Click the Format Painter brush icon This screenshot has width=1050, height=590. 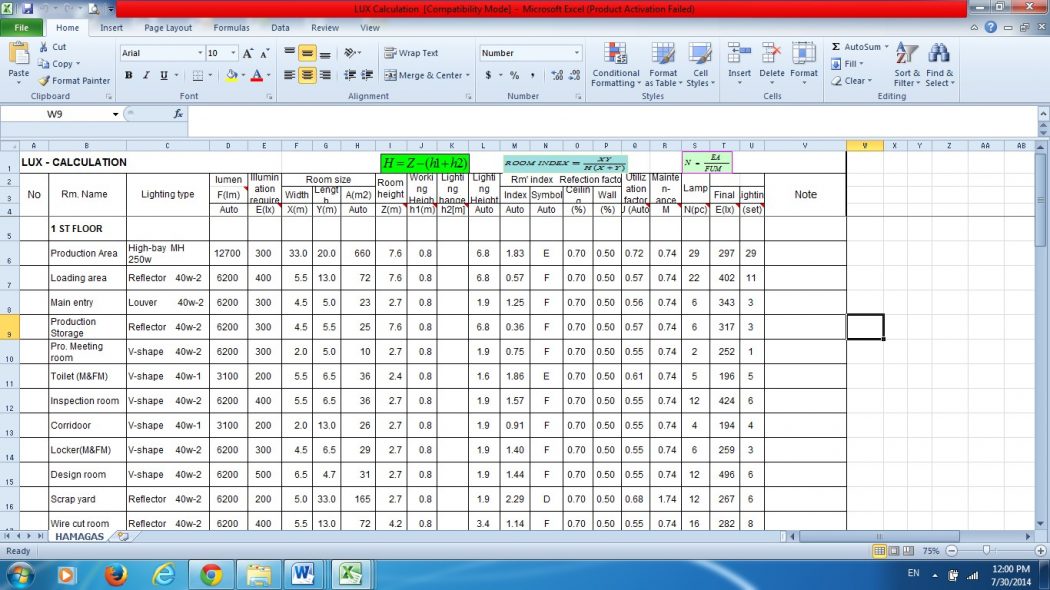pyautogui.click(x=44, y=81)
